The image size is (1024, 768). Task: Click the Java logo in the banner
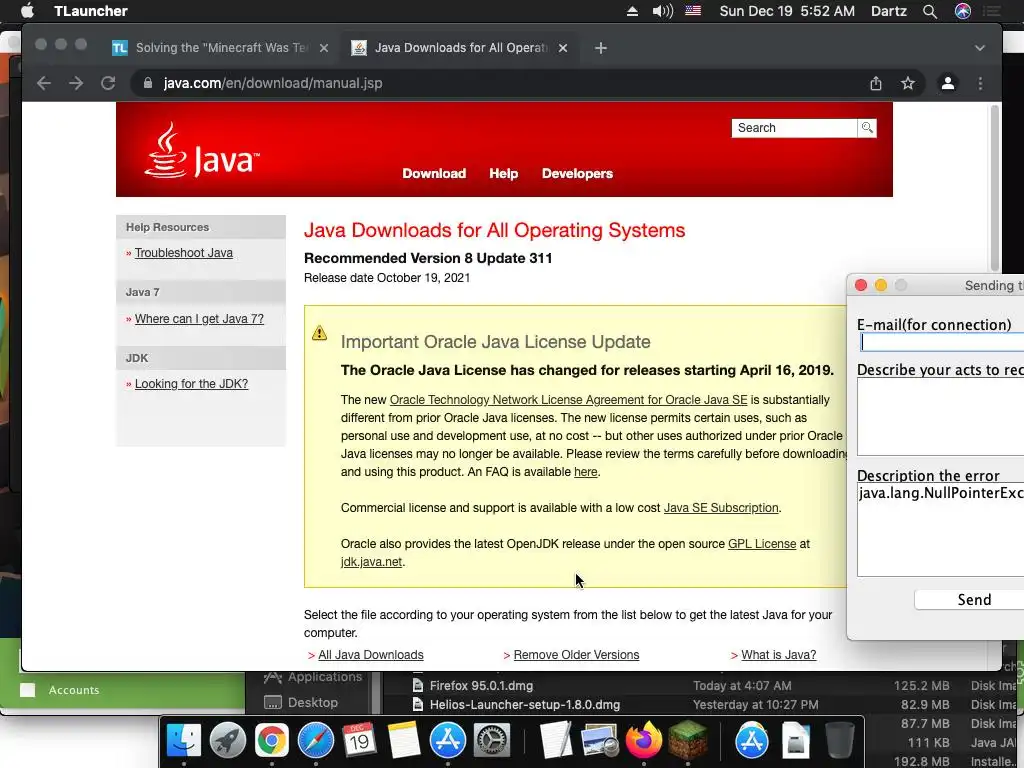201,151
